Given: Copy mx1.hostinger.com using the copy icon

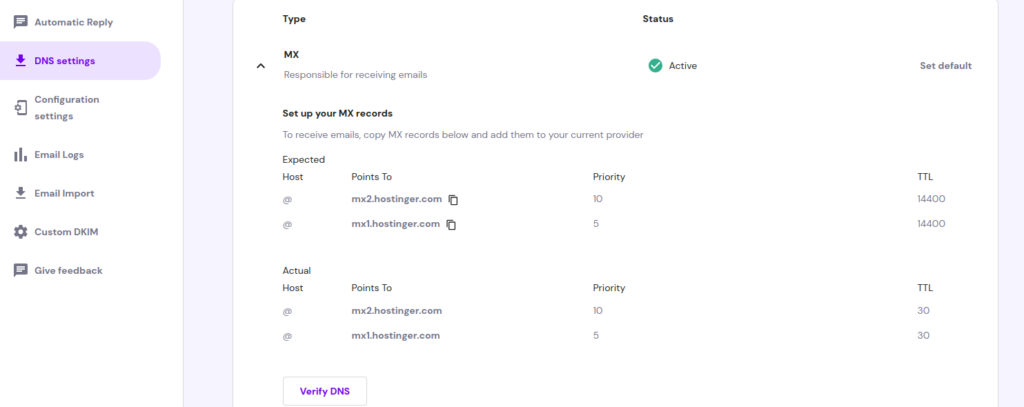Looking at the screenshot, I should pos(451,225).
